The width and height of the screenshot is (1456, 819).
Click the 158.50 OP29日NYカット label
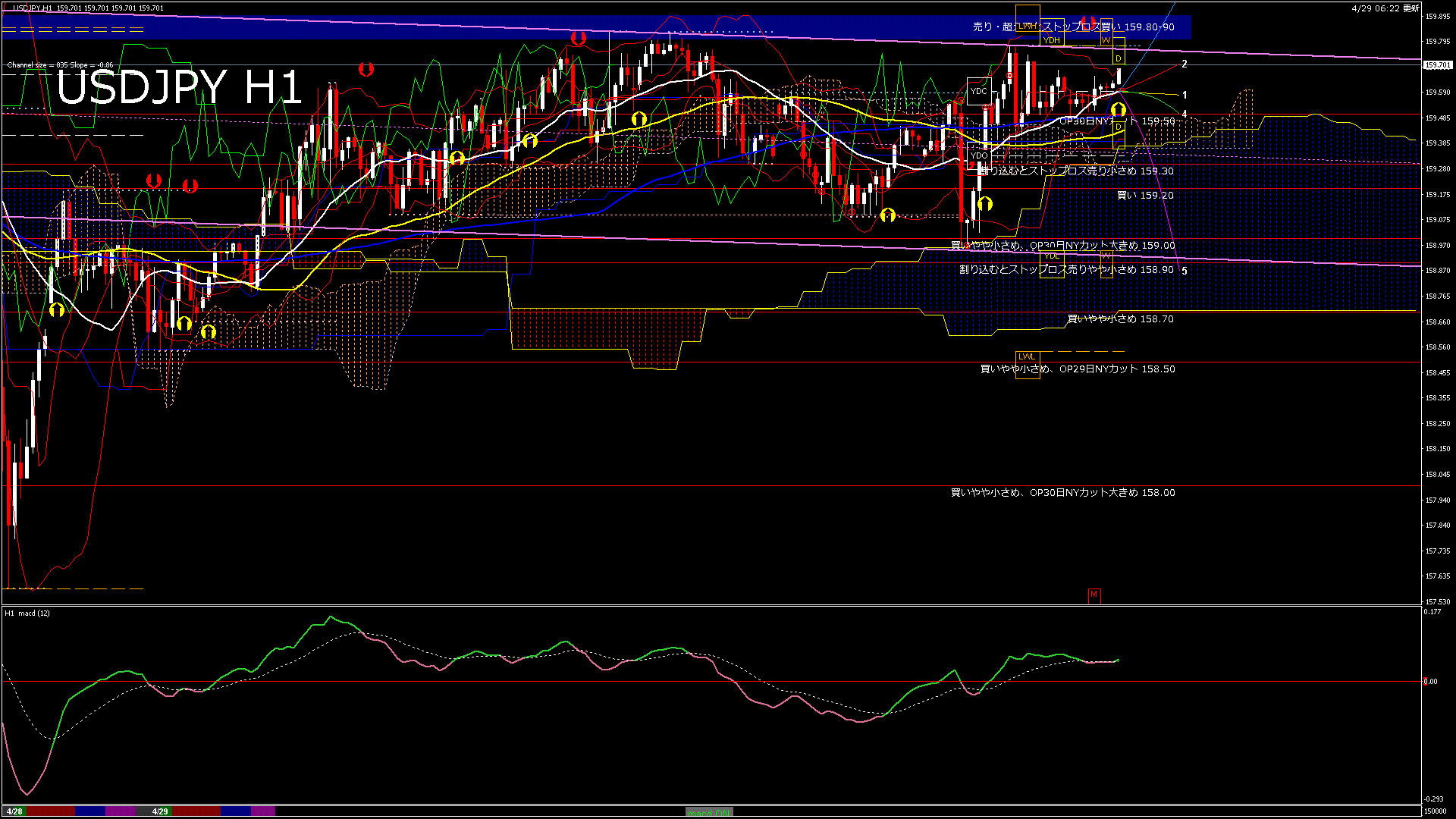(x=1078, y=369)
